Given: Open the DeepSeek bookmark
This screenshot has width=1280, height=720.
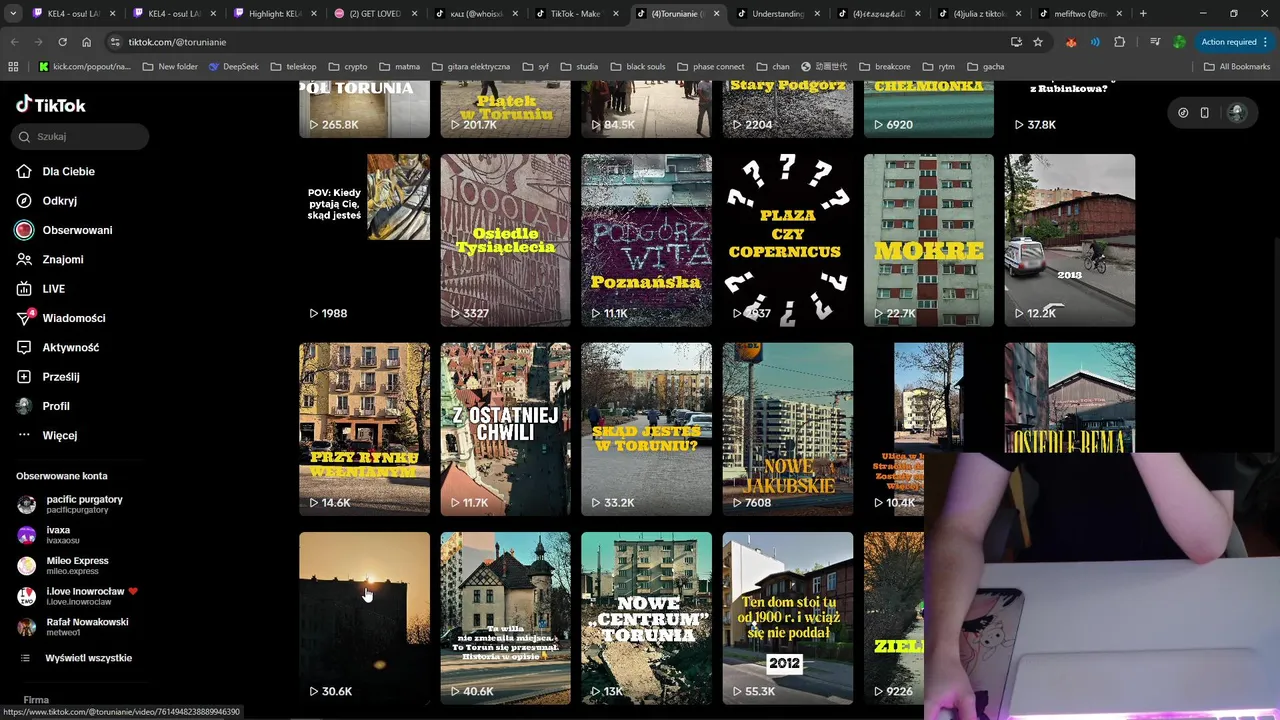Looking at the screenshot, I should [233, 66].
